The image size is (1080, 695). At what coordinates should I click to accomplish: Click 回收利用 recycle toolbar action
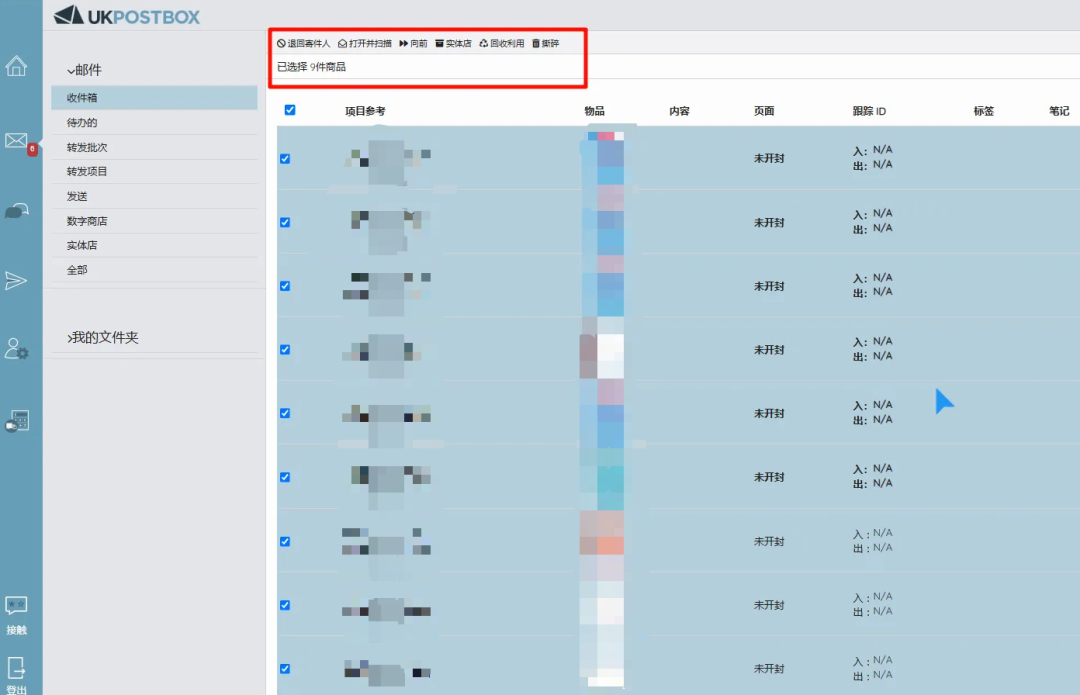(502, 44)
